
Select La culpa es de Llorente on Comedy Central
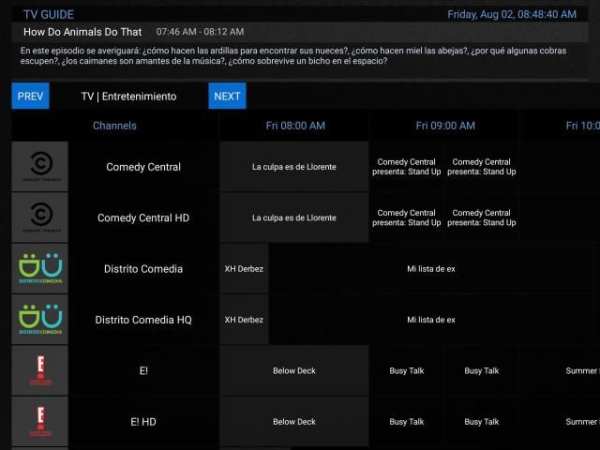click(294, 167)
